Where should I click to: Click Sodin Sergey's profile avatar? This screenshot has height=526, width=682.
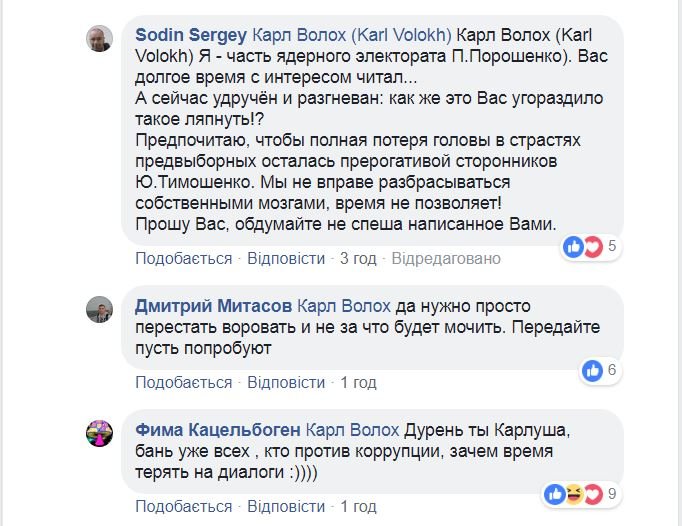coord(99,39)
